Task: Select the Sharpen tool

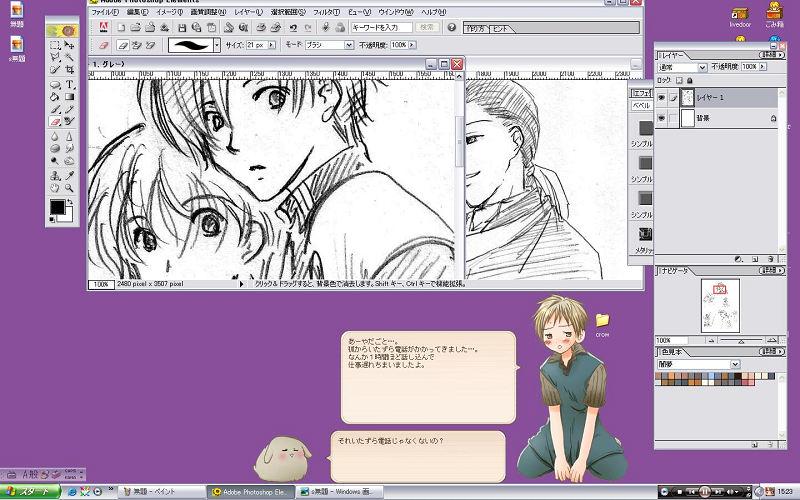Action: [69, 136]
